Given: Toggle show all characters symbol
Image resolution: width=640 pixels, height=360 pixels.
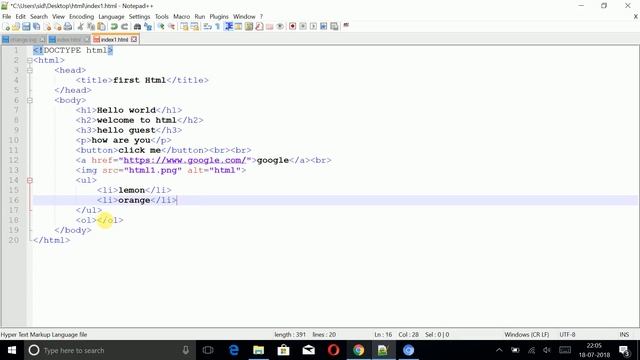Looking at the screenshot, I should click(x=218, y=27).
